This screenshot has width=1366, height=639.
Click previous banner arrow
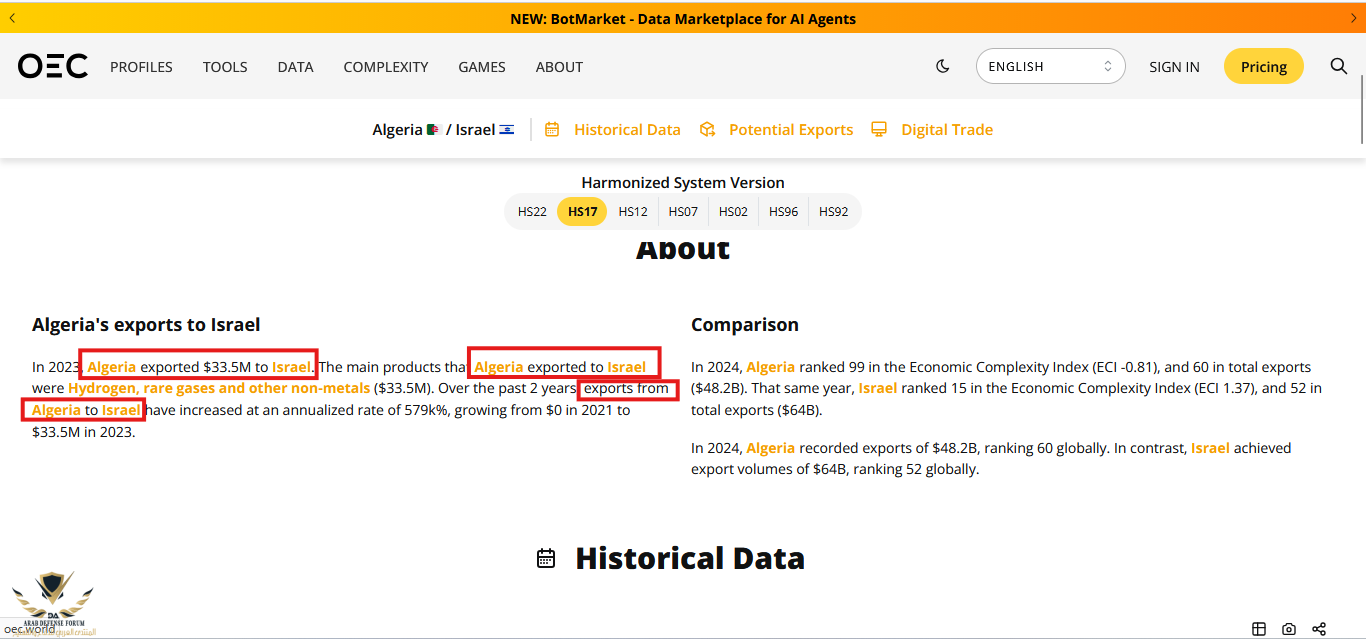(x=12, y=18)
